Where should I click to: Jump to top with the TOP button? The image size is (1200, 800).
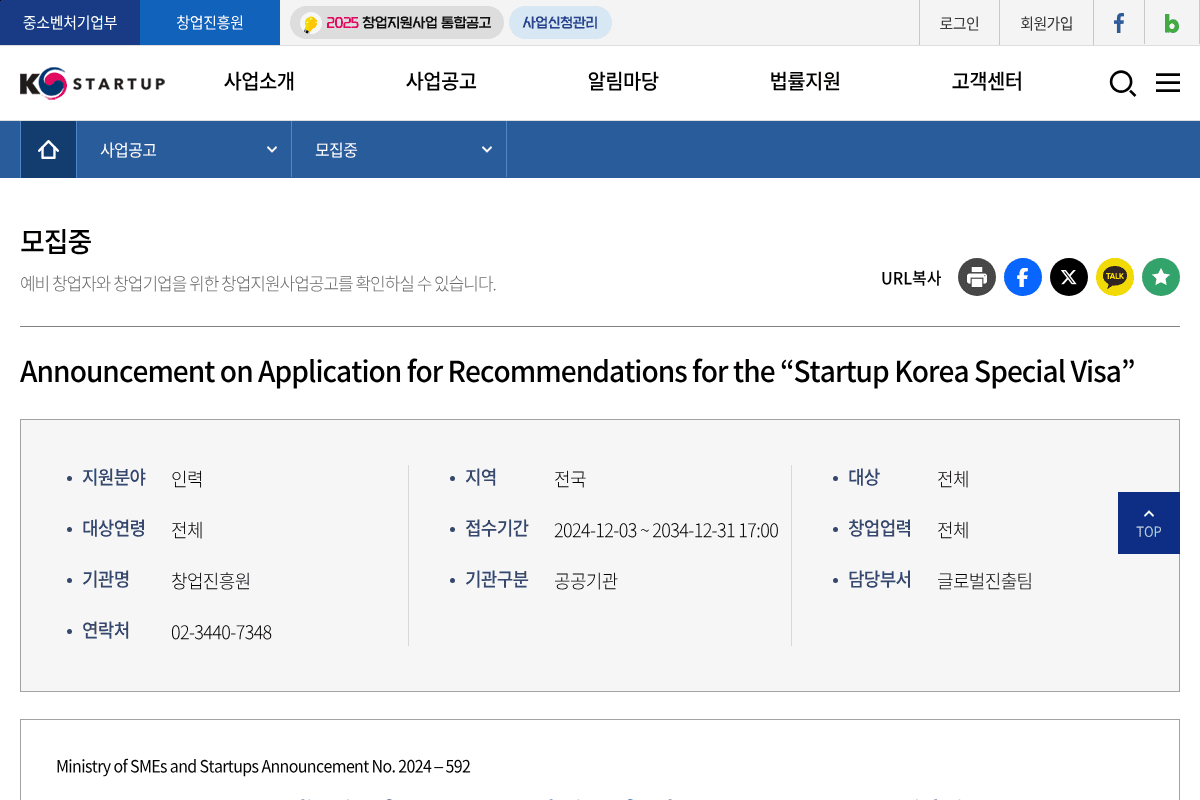coord(1148,522)
